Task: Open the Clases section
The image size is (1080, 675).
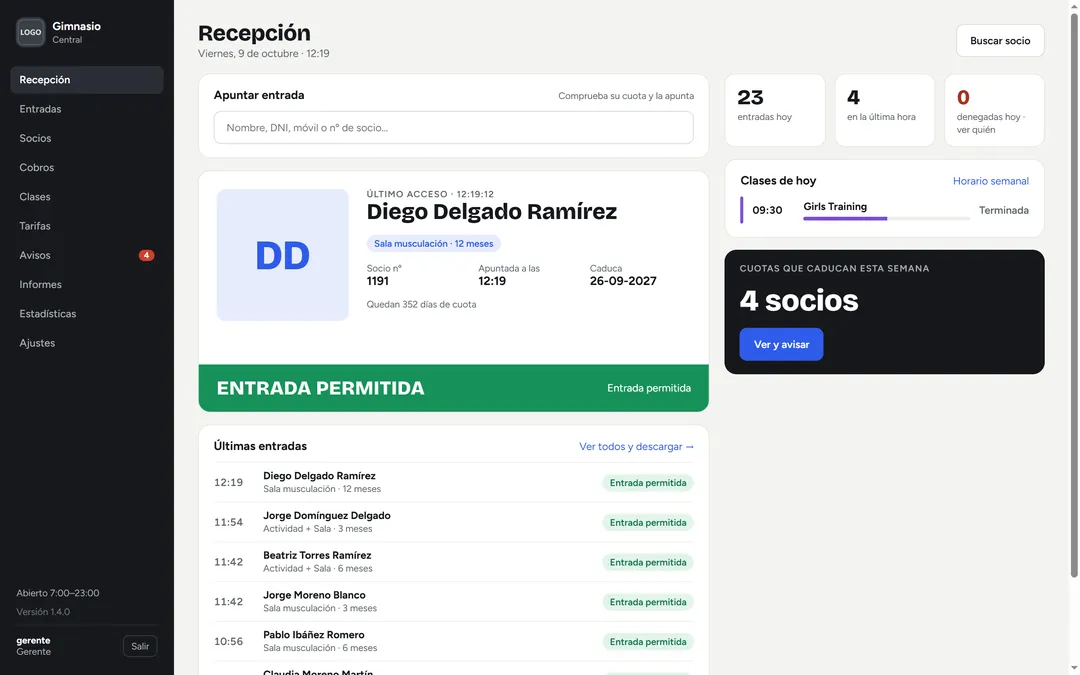Action: (87, 197)
